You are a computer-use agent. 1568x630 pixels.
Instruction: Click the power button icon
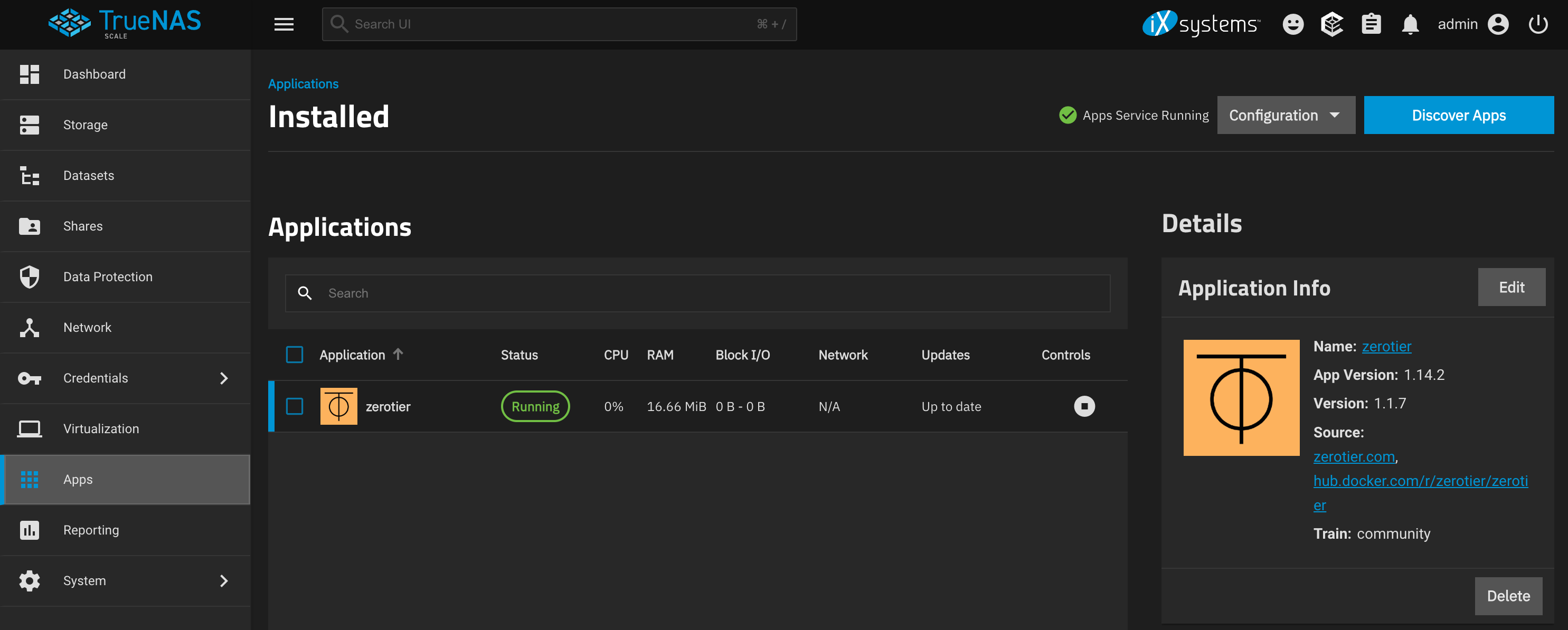[1537, 24]
